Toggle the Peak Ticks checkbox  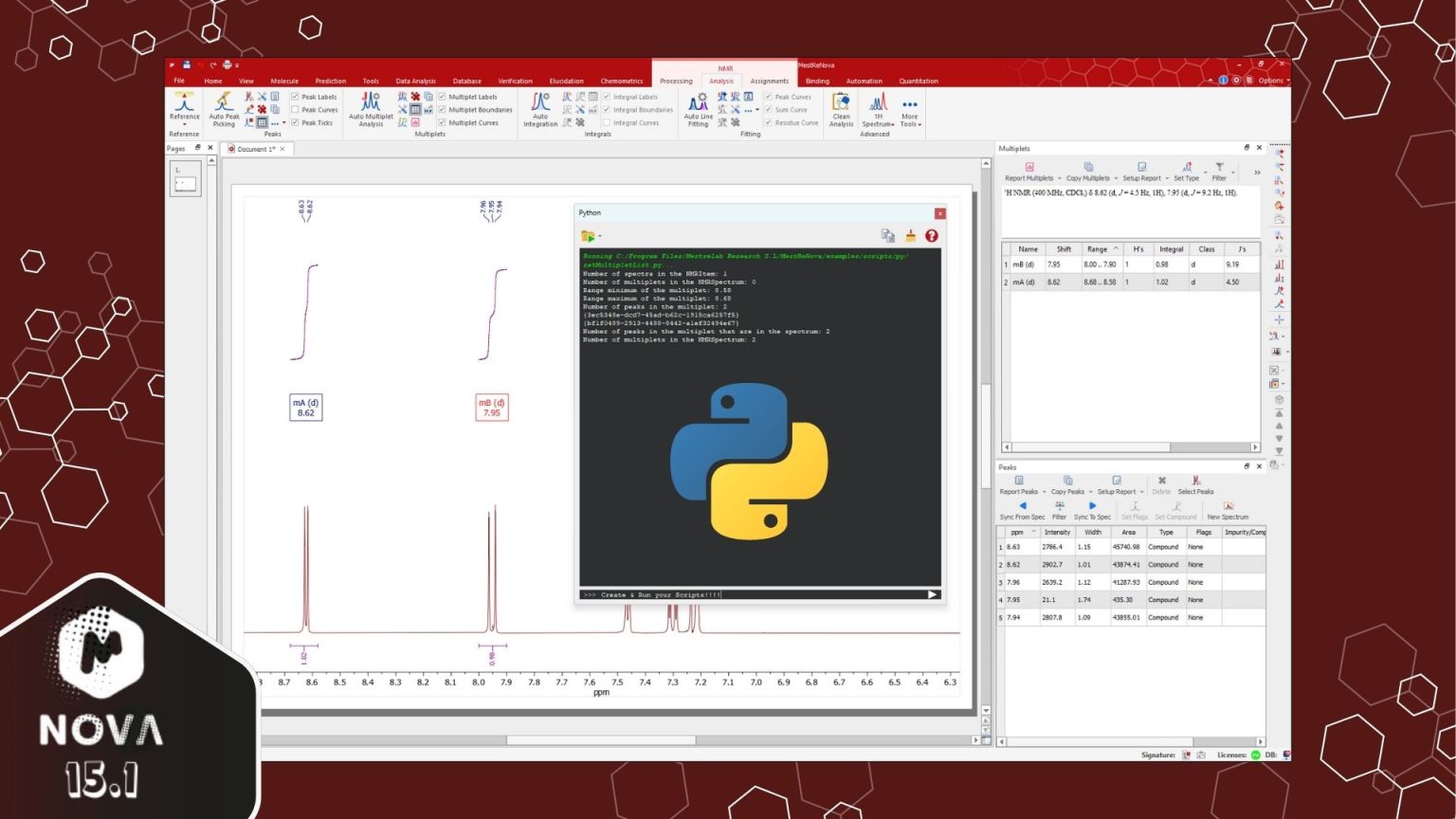pos(295,123)
